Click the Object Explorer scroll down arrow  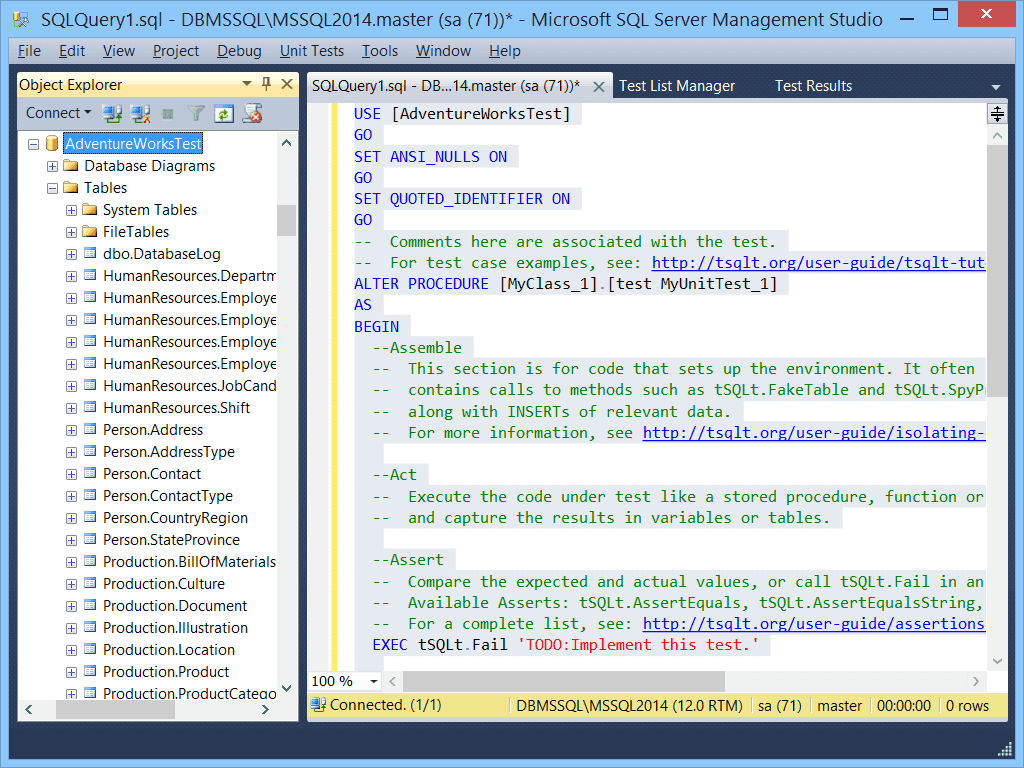click(286, 688)
